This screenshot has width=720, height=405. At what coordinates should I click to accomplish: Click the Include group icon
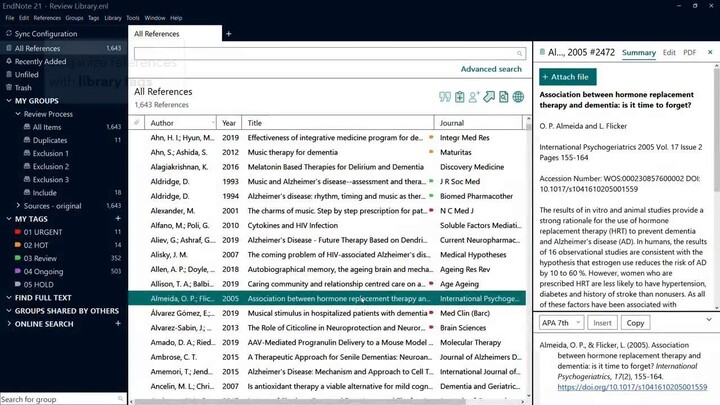click(x=27, y=192)
